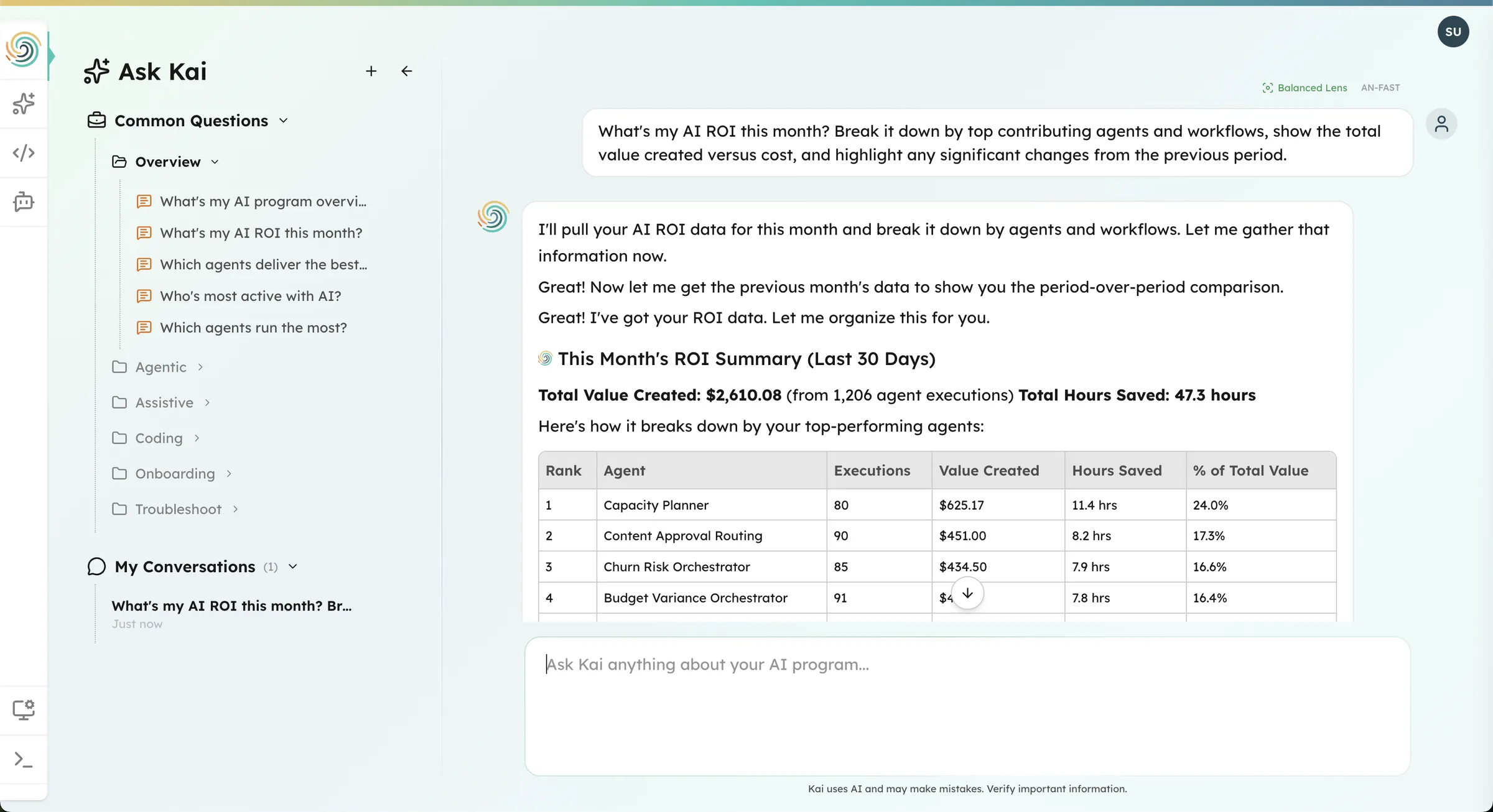Expand the Agentic folder
This screenshot has width=1493, height=812.
click(x=160, y=367)
